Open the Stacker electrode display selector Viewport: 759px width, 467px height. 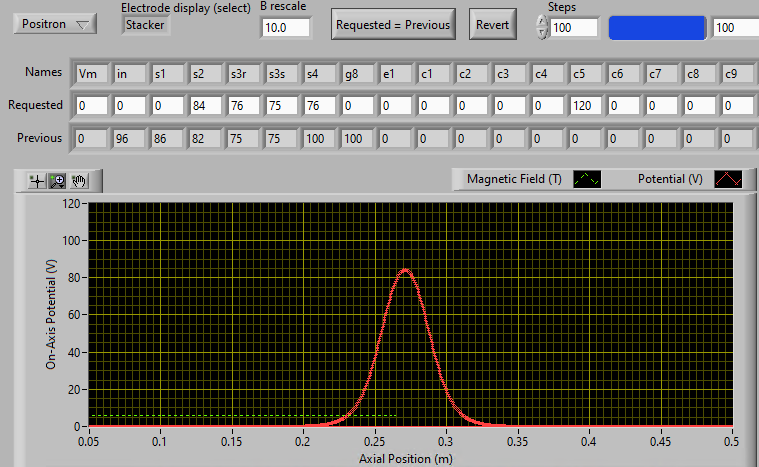tap(146, 25)
